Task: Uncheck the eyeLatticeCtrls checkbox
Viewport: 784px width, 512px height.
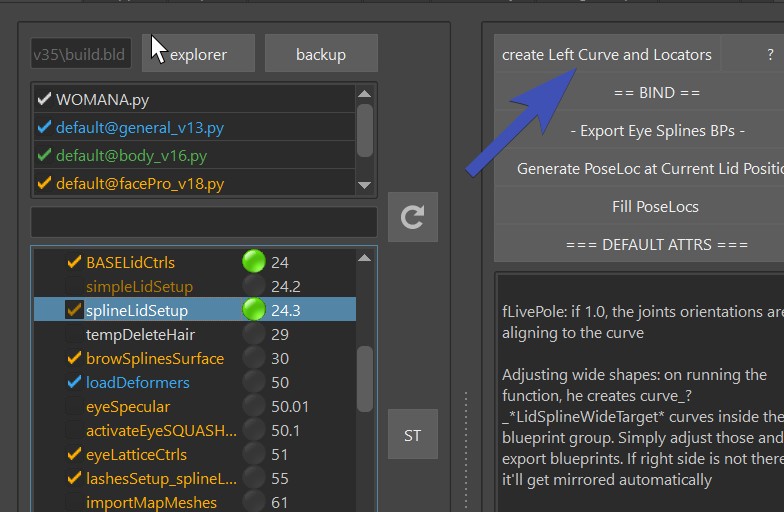Action: (74, 454)
